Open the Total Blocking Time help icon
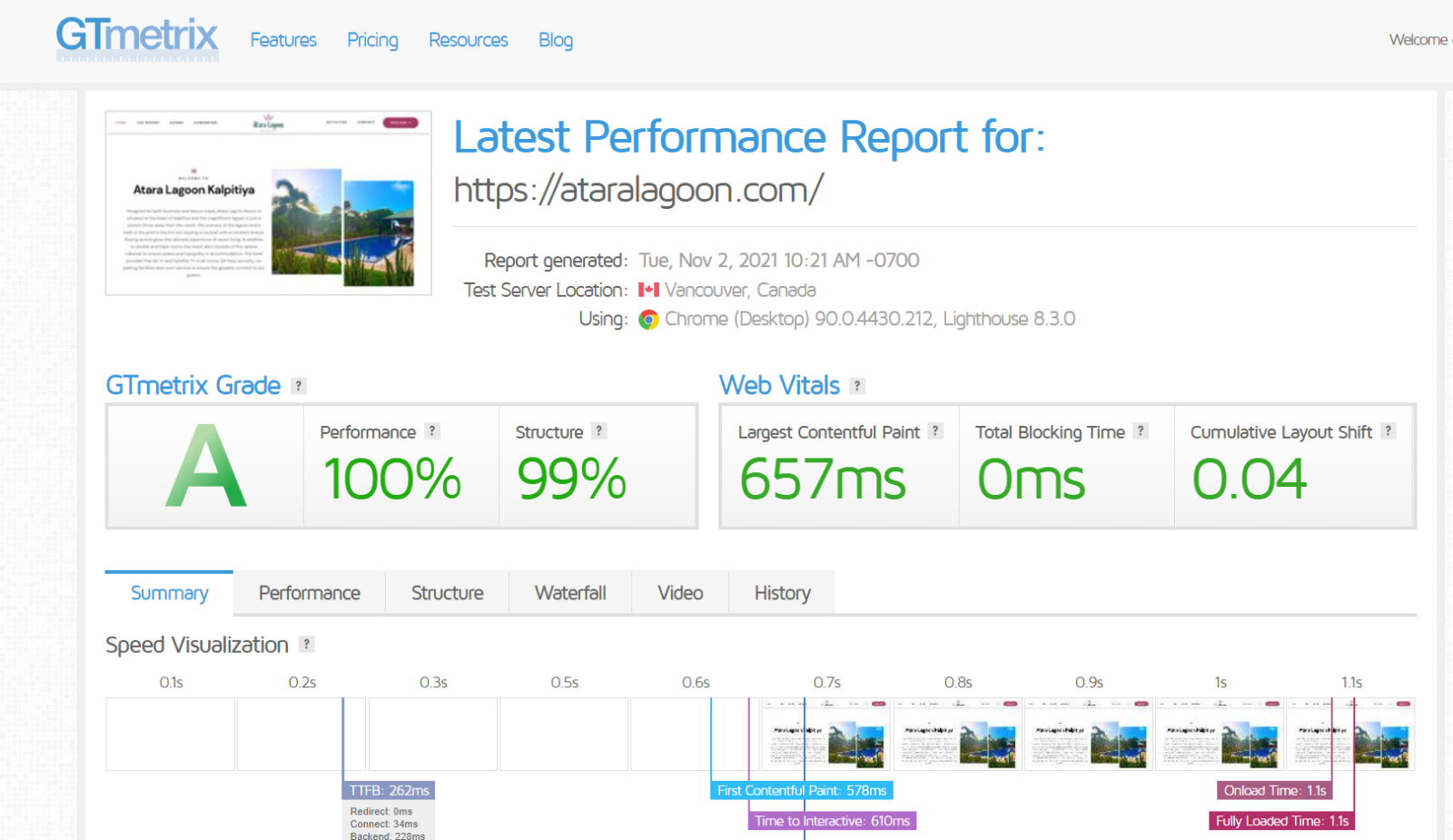The height and width of the screenshot is (840, 1453). [1141, 431]
